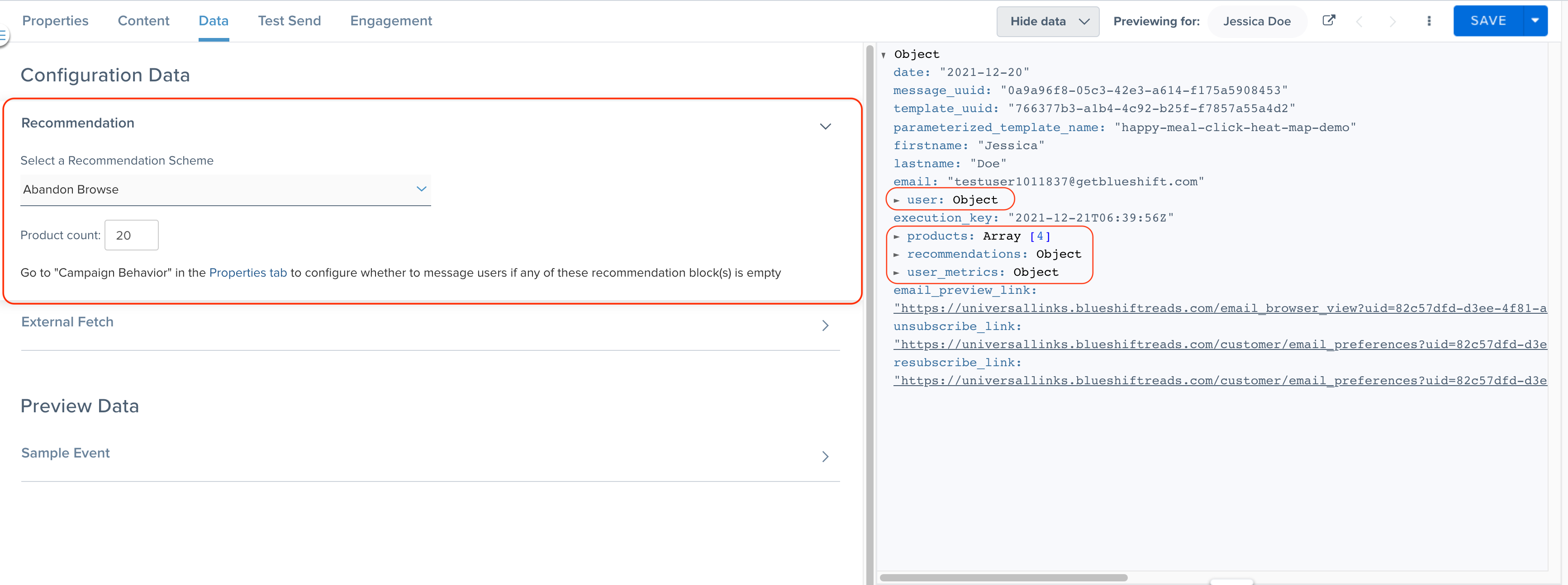Click the SAVE button
This screenshot has height=585, width=1568.
tap(1488, 21)
